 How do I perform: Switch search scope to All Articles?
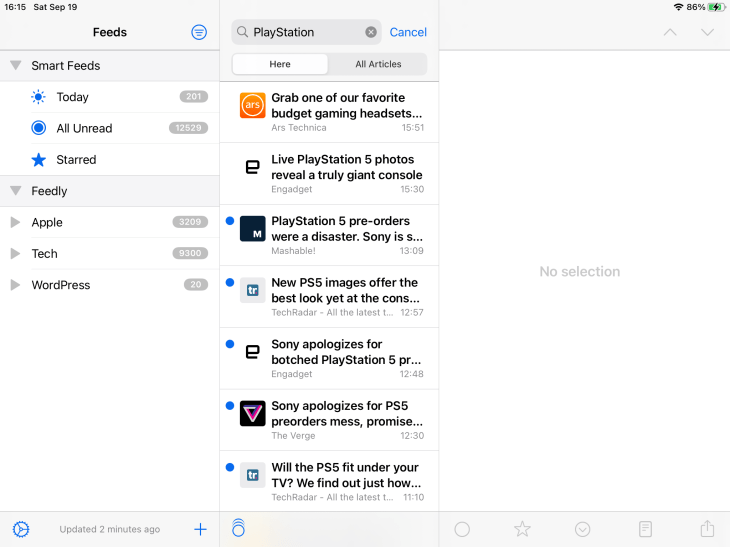(x=378, y=64)
